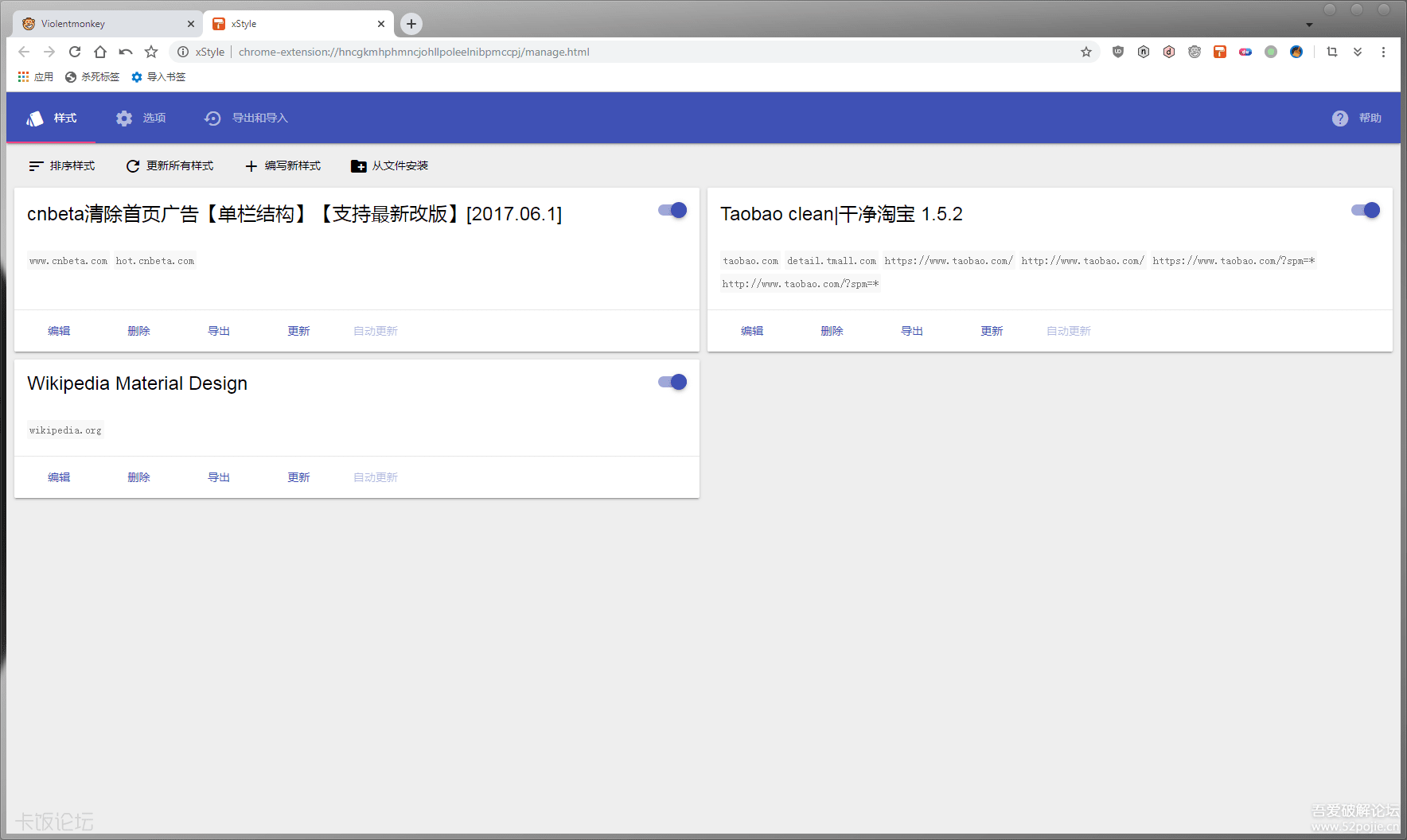This screenshot has width=1407, height=840.
Task: Open the hexagon 'n' extension icon
Action: coord(1144,52)
